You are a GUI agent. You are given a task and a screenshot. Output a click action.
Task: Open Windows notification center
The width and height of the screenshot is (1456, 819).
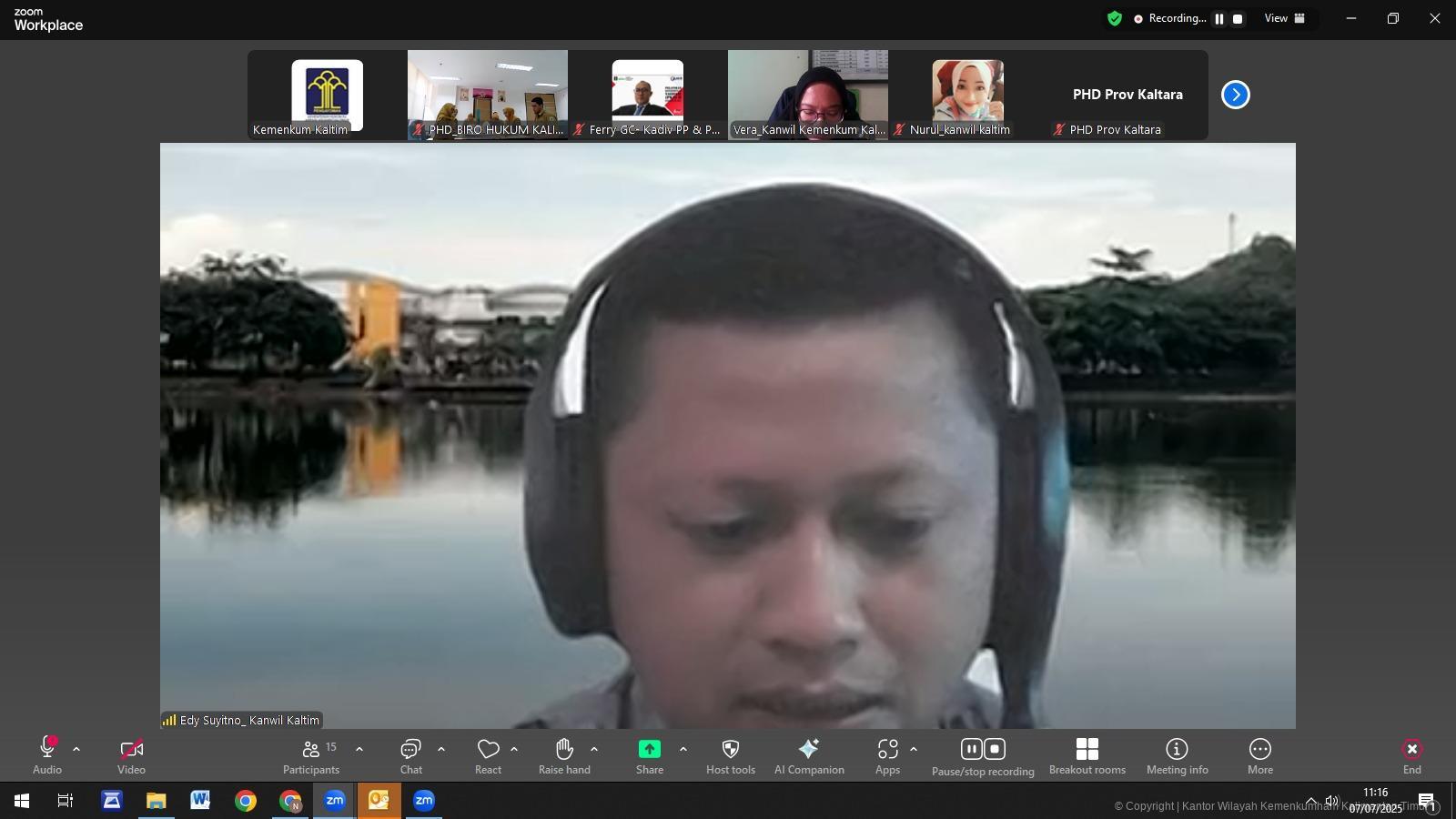pyautogui.click(x=1427, y=801)
